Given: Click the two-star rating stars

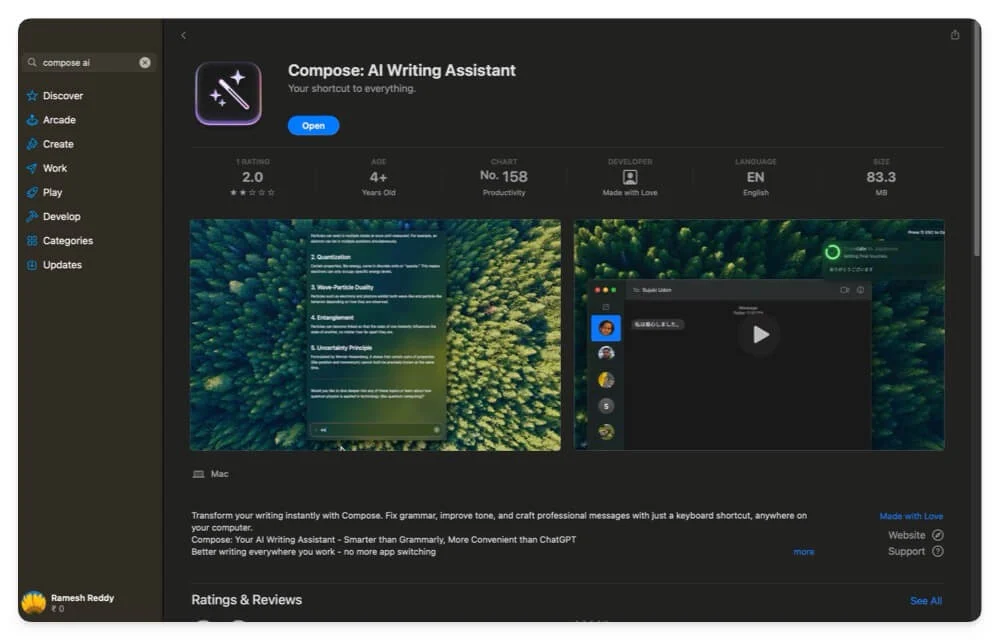Looking at the screenshot, I should (x=252, y=193).
